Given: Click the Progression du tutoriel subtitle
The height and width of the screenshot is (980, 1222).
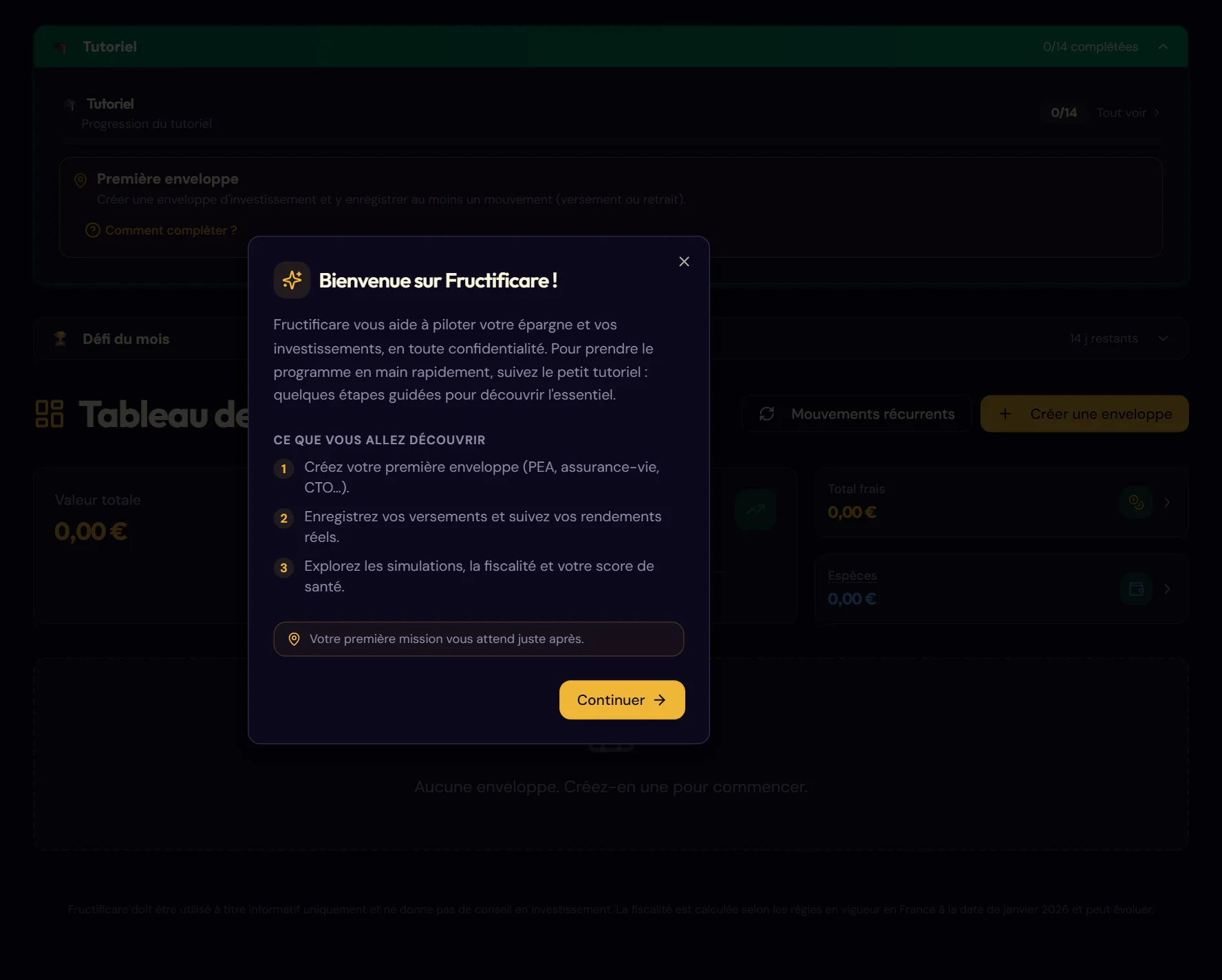Looking at the screenshot, I should pos(147,124).
